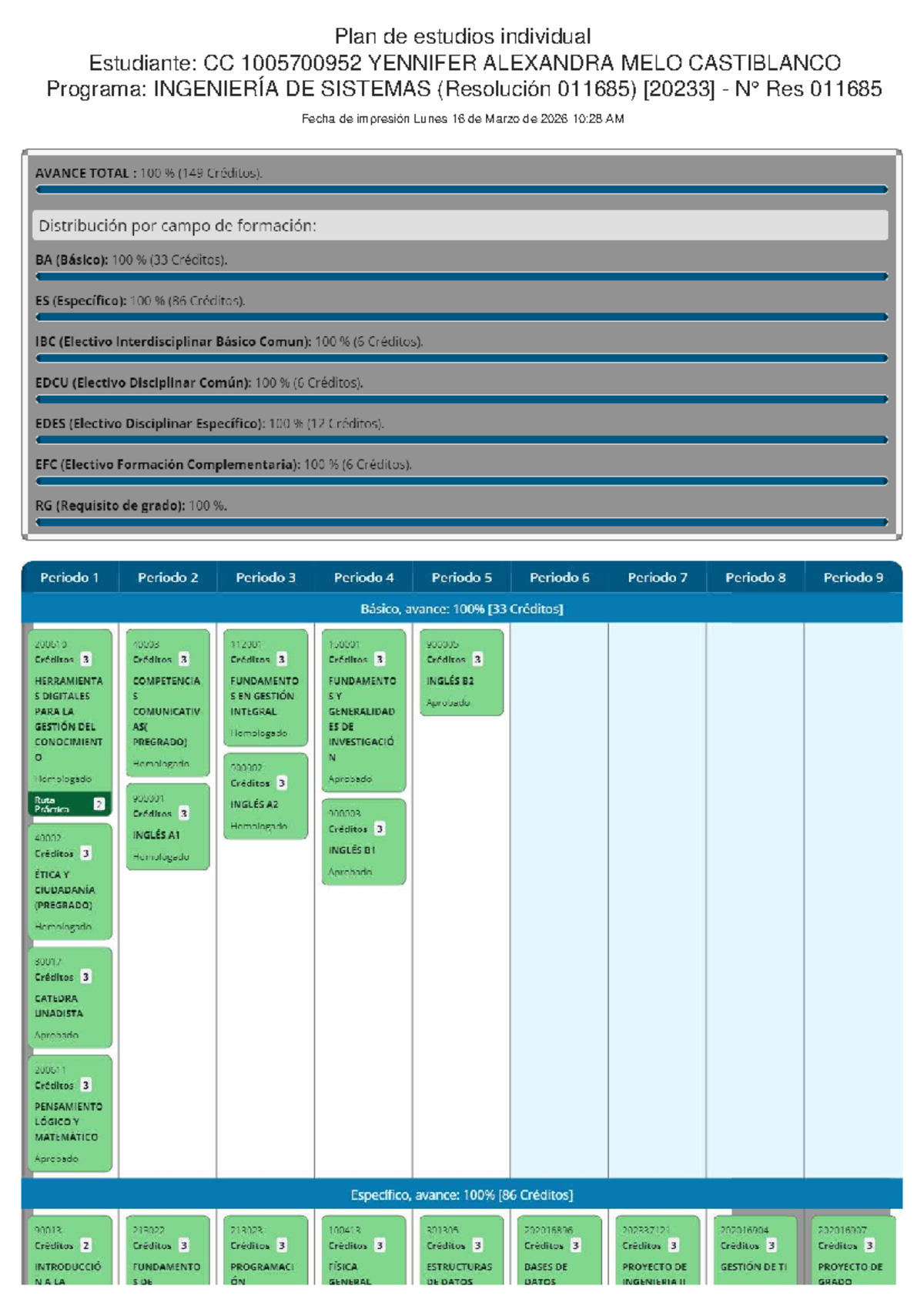Select the Pensamiento Lógico y Matemático card

69,1113
